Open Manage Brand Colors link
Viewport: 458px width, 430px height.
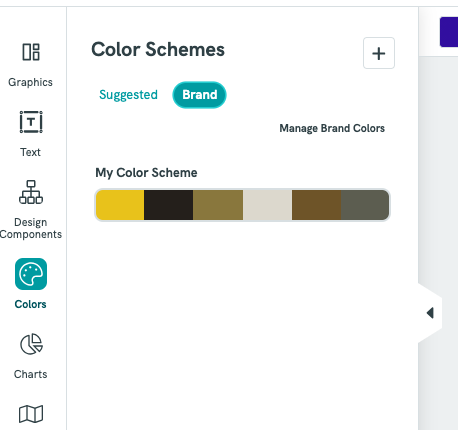[332, 128]
